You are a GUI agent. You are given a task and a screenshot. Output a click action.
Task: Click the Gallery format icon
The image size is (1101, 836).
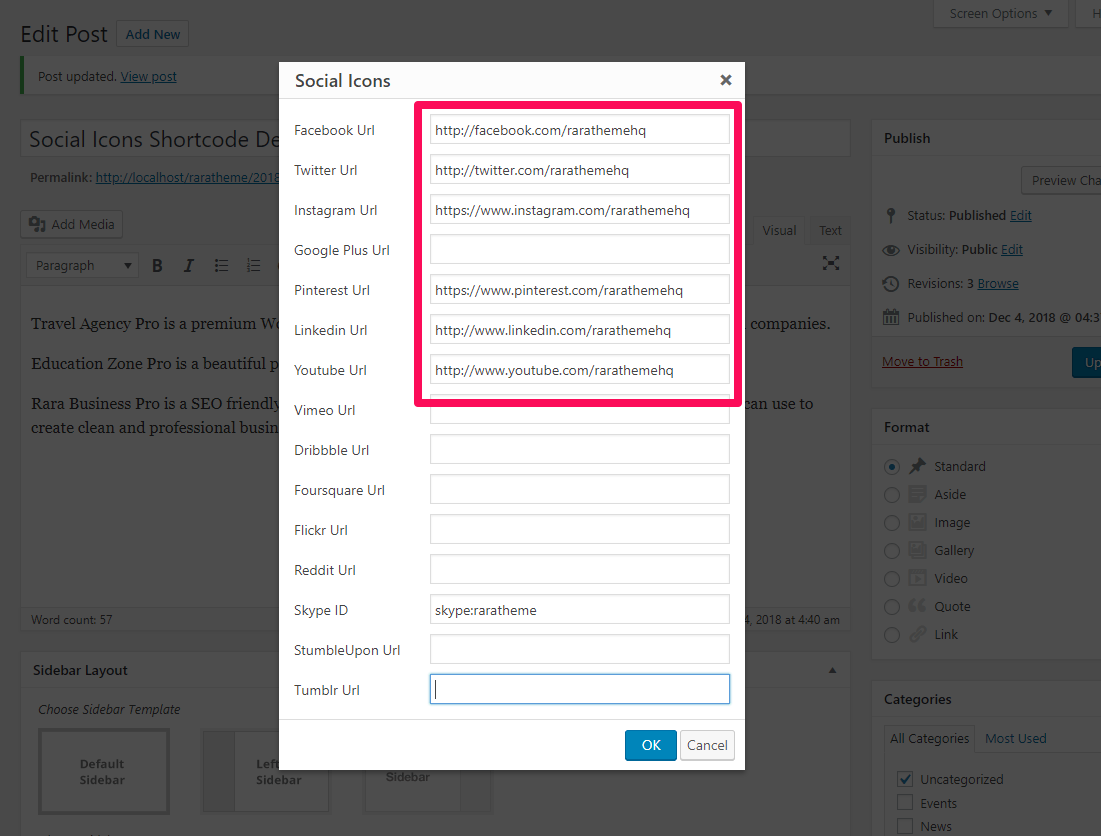pyautogui.click(x=918, y=550)
